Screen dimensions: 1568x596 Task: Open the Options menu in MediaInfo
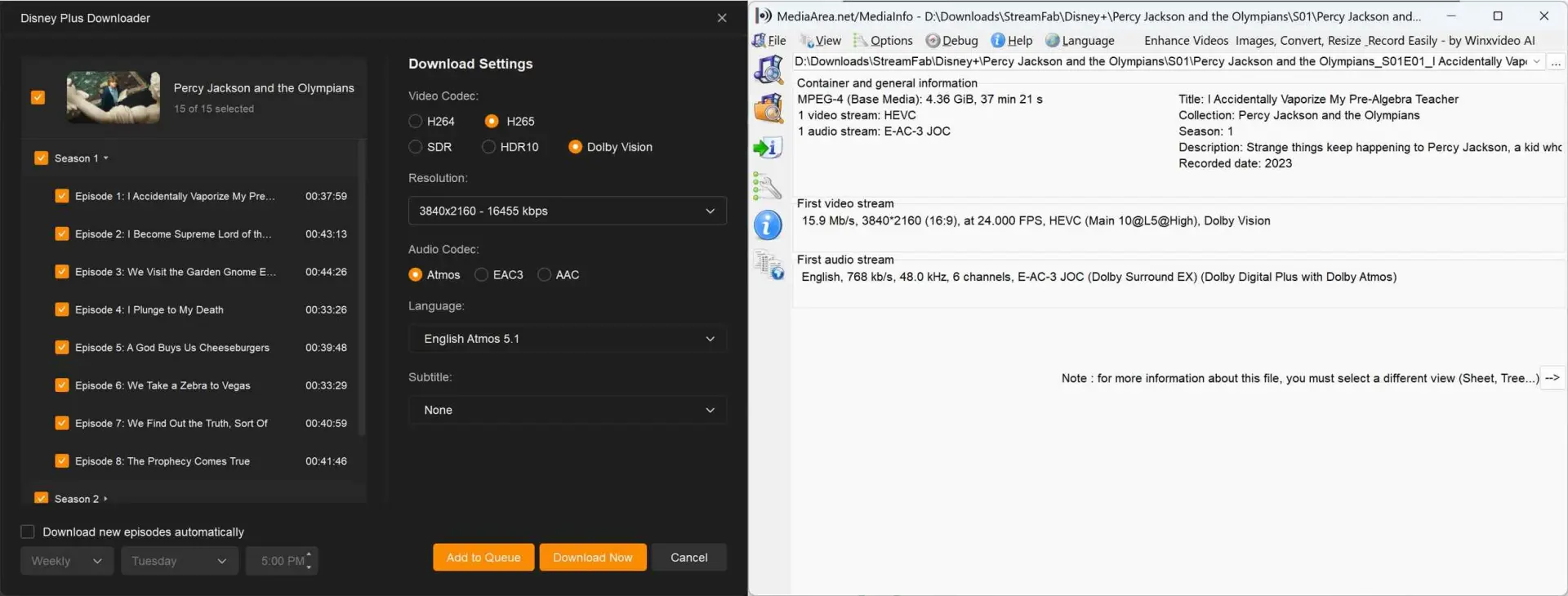[883, 40]
